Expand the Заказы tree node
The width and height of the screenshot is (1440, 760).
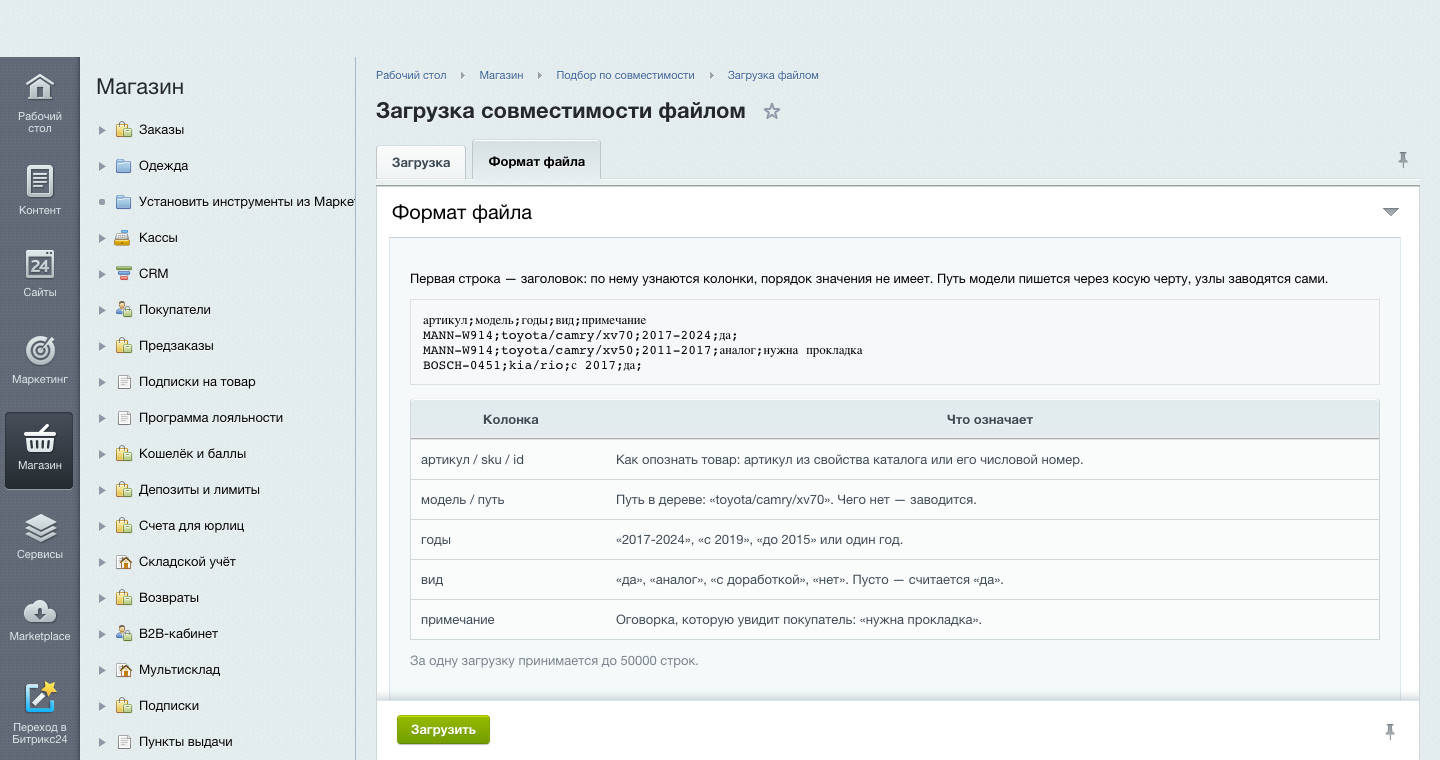102,130
